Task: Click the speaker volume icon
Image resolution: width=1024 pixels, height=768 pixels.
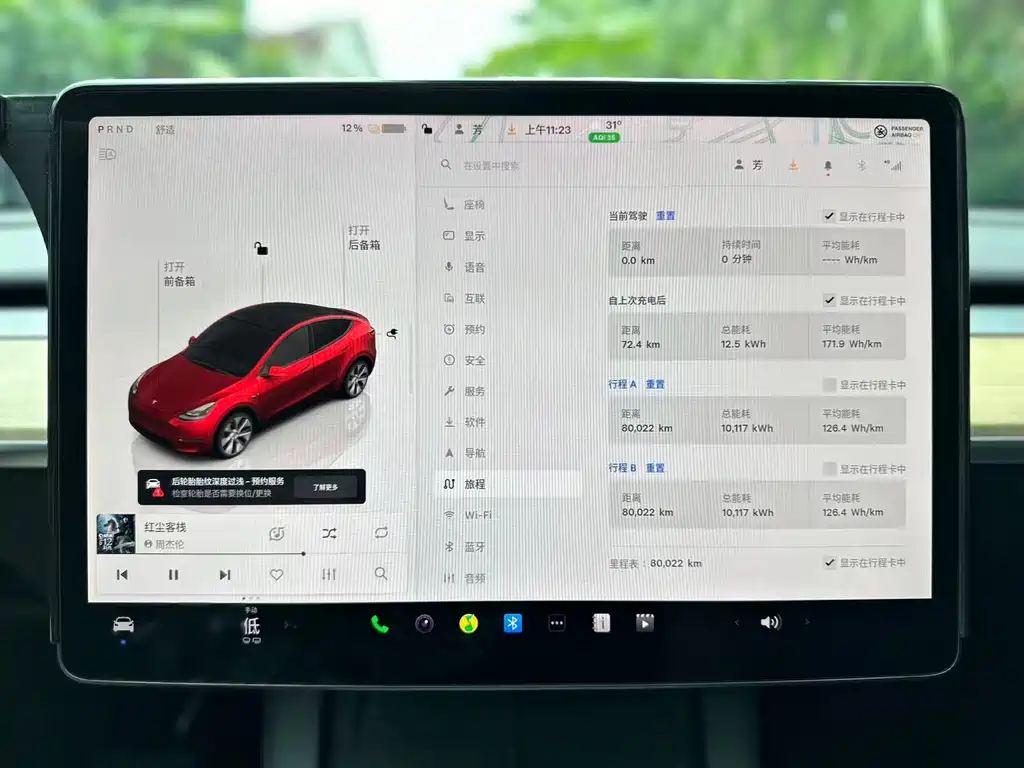Action: tap(771, 622)
